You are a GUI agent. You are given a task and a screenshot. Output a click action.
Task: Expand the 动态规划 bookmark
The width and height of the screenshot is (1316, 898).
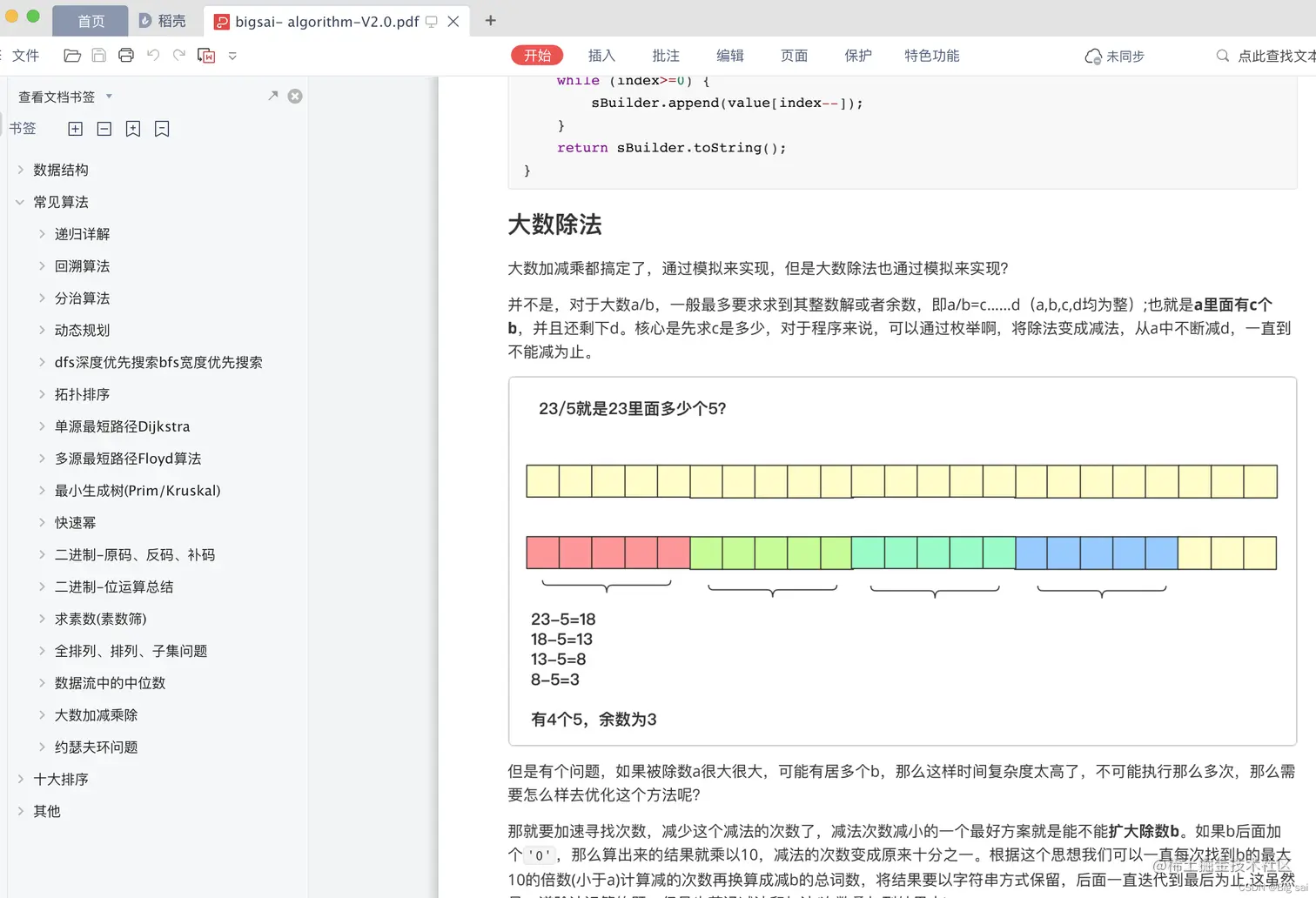(x=41, y=331)
